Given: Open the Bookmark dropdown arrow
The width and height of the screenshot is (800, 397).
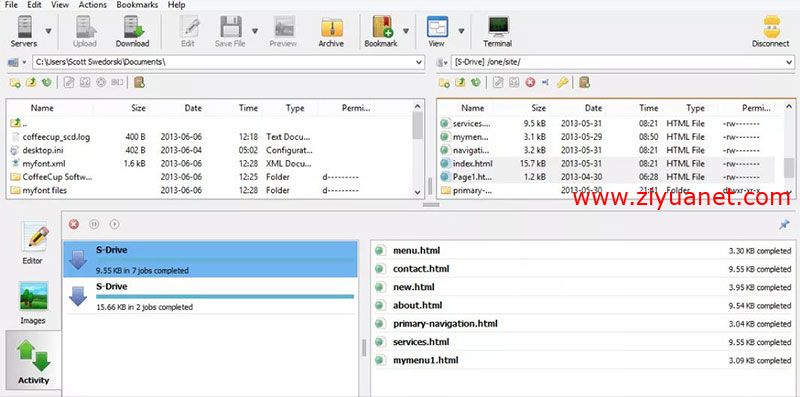Looking at the screenshot, I should click(406, 31).
